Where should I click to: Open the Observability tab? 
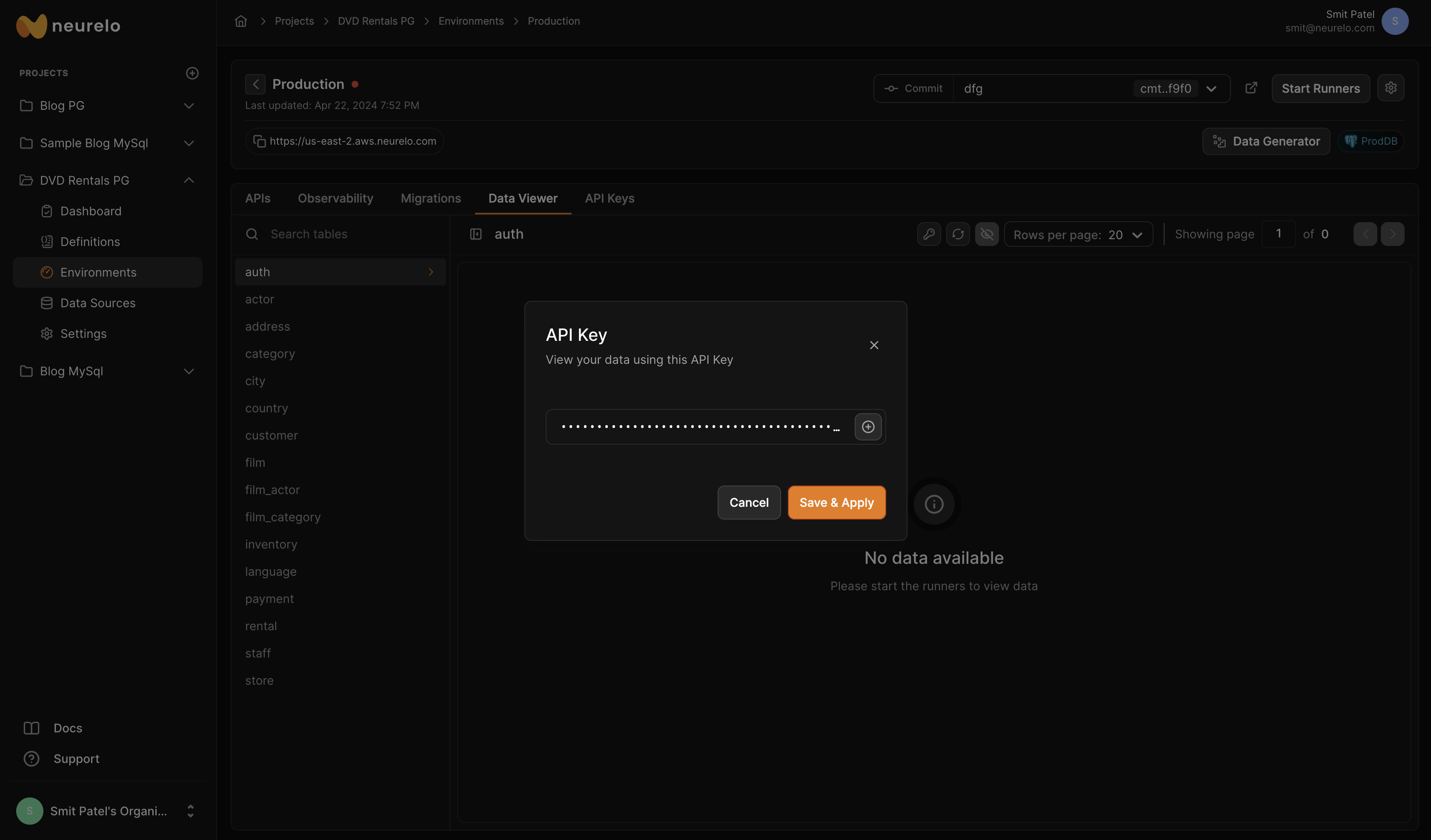[335, 198]
